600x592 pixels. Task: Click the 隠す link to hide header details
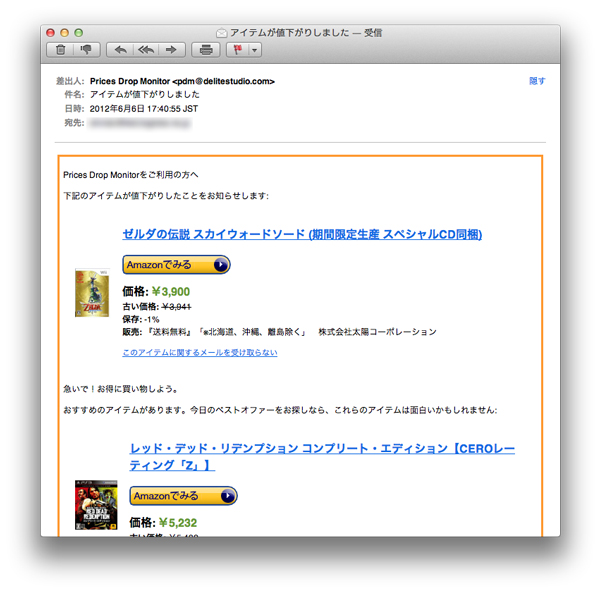click(537, 81)
